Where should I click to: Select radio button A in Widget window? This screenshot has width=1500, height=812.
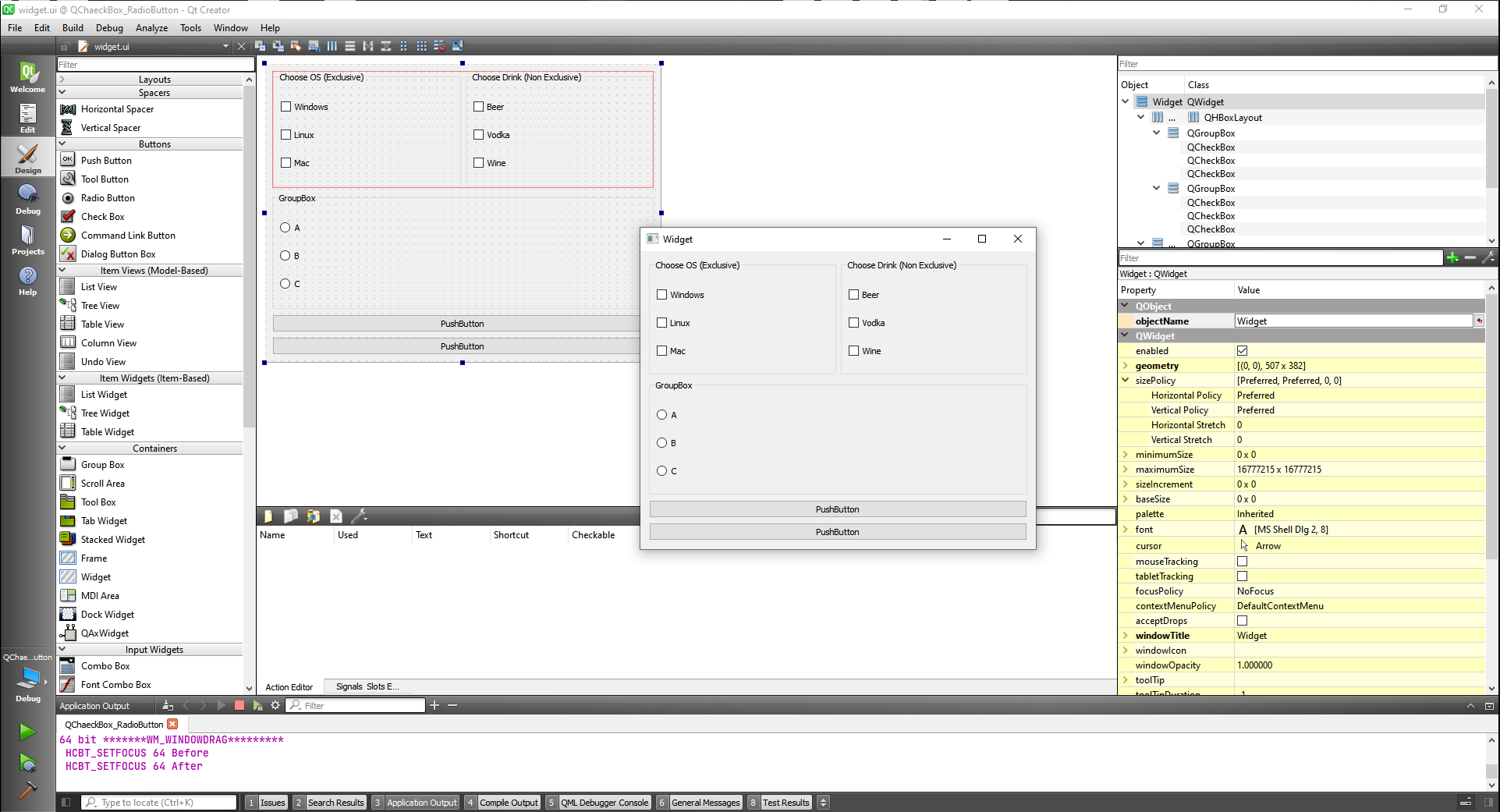662,415
